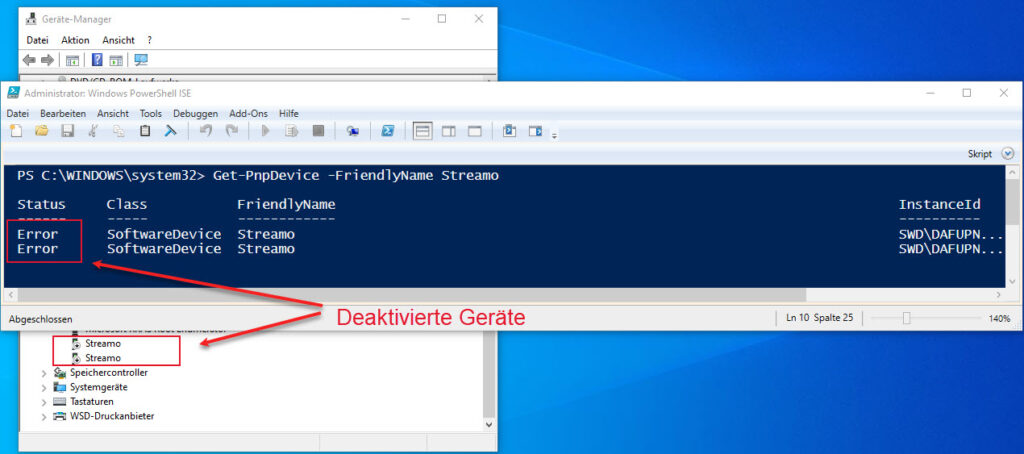
Task: Click the Undo arrow icon
Action: click(x=206, y=131)
